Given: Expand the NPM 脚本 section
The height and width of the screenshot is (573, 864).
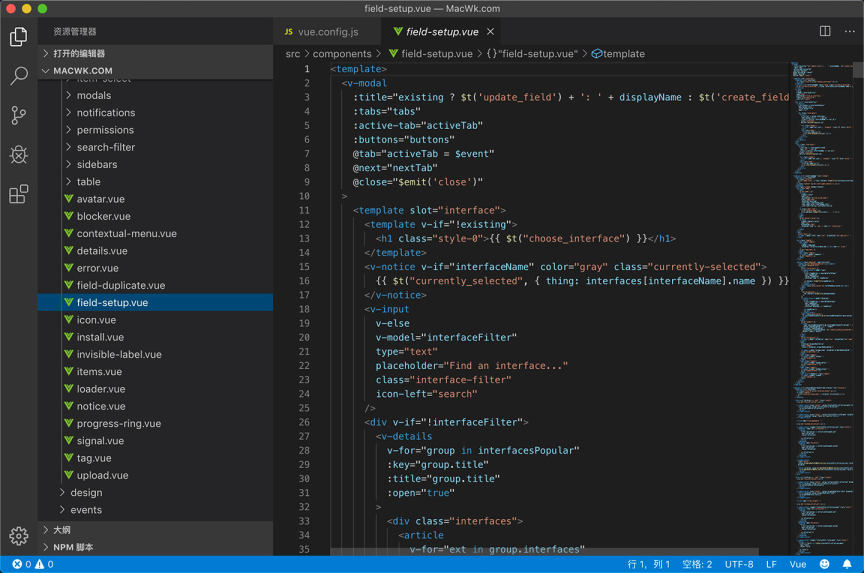Looking at the screenshot, I should pos(72,547).
